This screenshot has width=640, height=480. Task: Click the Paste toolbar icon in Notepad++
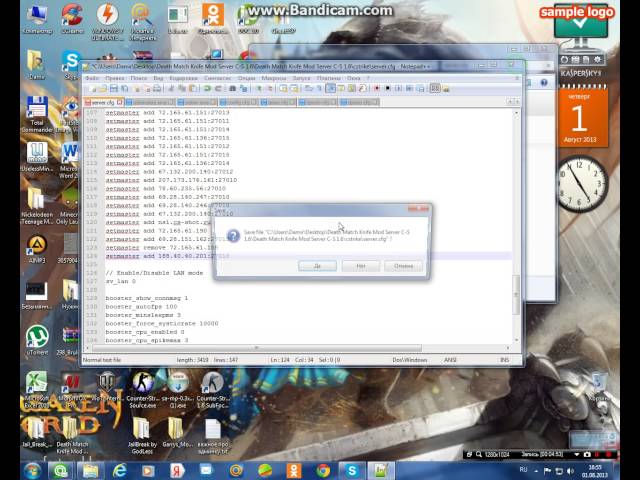(193, 89)
